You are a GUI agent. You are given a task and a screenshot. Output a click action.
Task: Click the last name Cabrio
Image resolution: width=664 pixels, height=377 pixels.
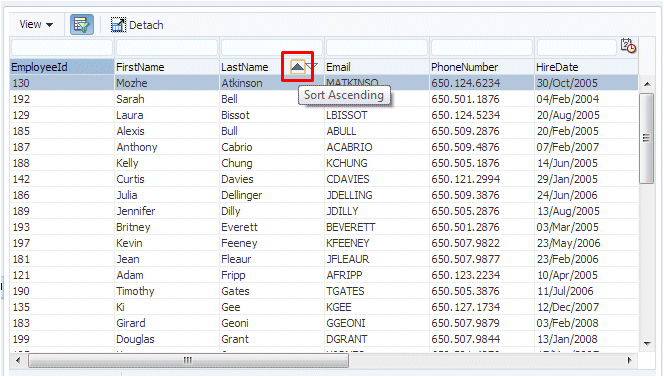(237, 147)
